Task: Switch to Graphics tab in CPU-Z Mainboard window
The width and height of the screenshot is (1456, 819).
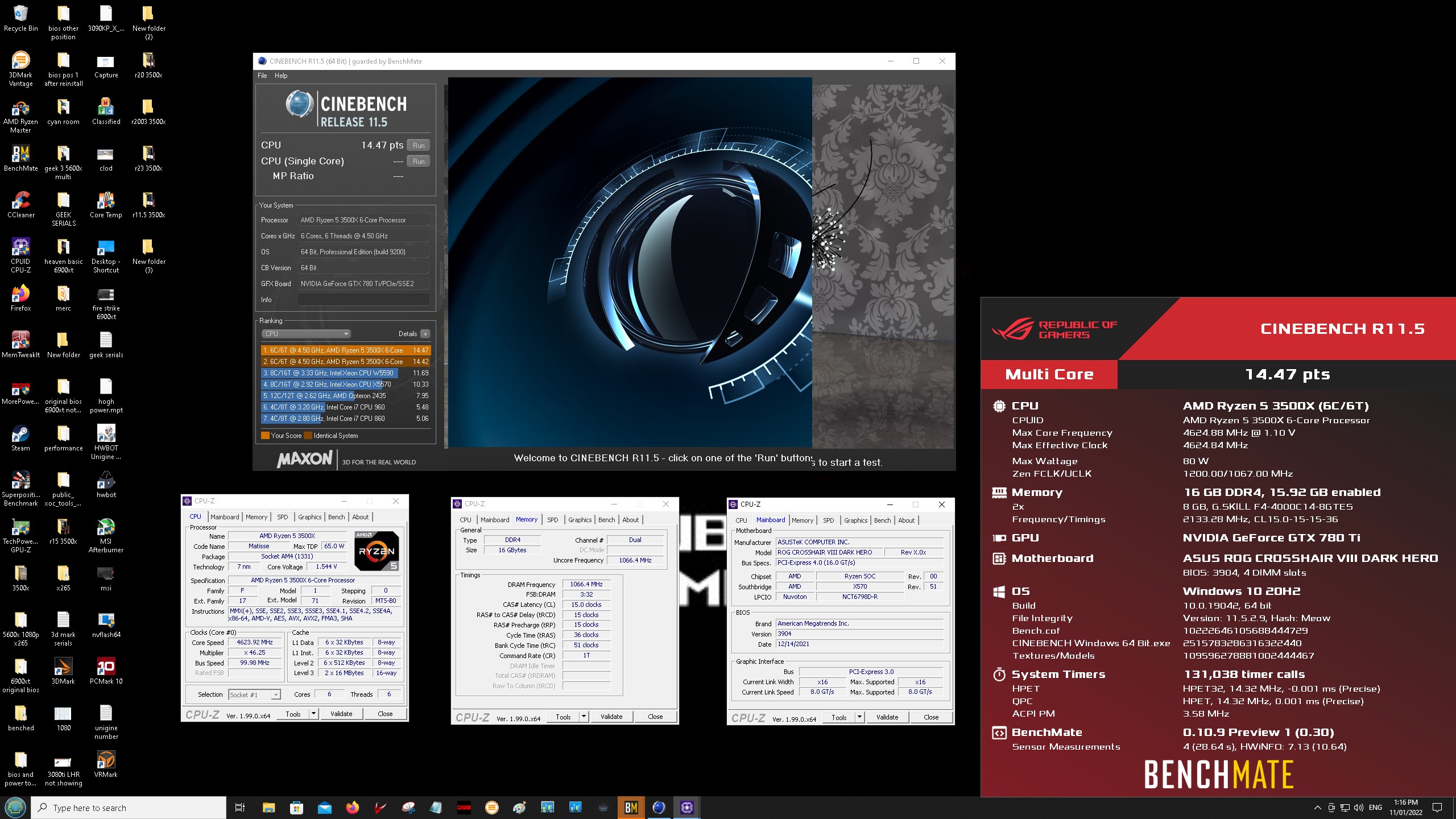Action: tap(855, 520)
